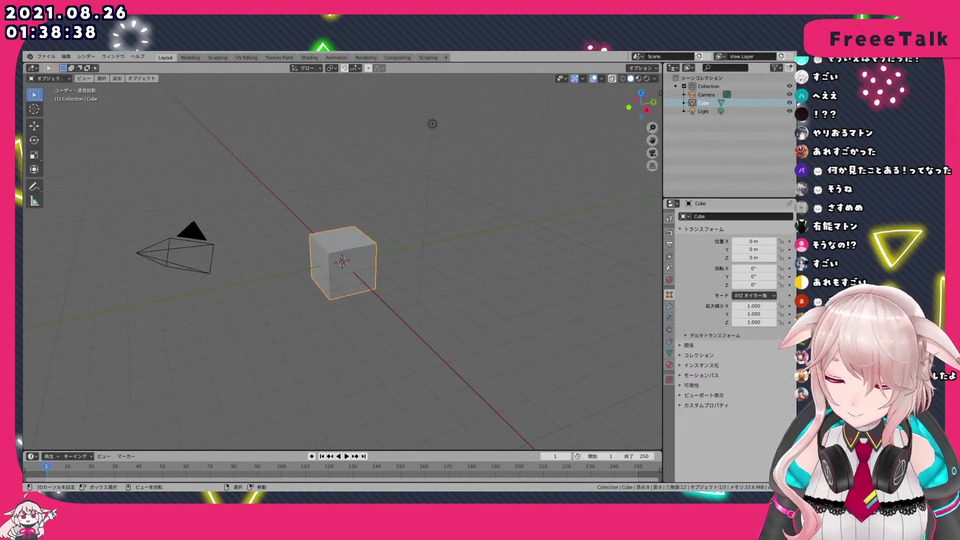
Task: Open the Output properties tab icon
Action: (669, 245)
